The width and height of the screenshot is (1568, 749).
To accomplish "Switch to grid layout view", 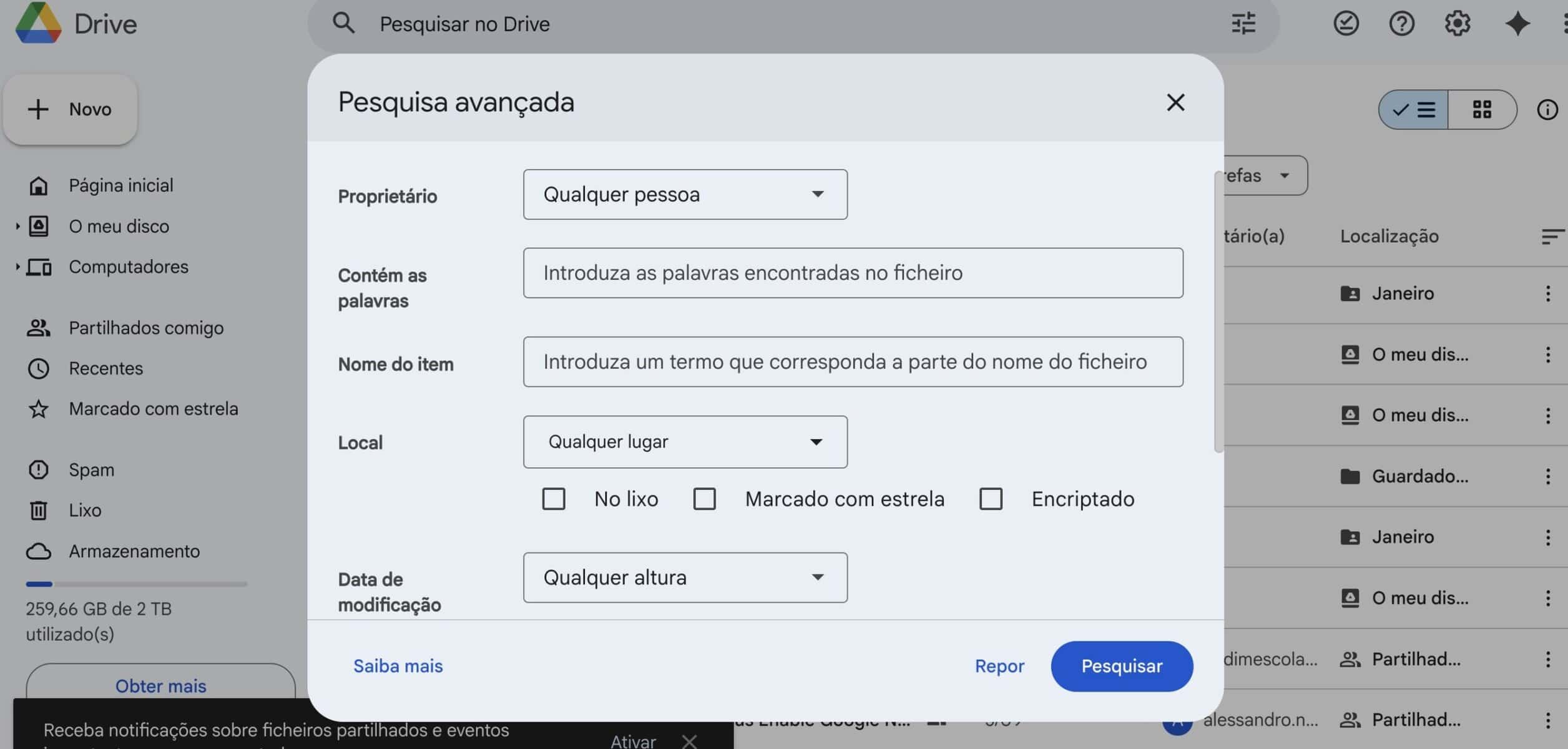I will [x=1482, y=110].
